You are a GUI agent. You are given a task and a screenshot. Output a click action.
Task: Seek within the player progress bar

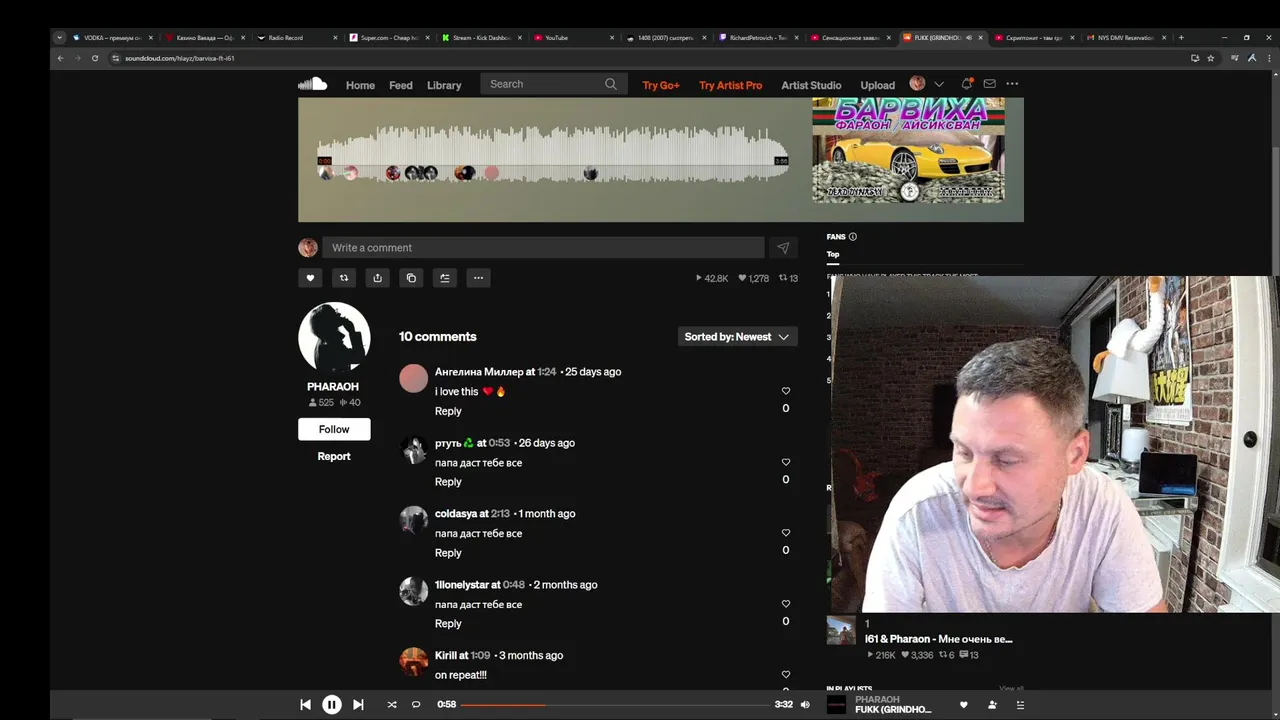pos(615,705)
